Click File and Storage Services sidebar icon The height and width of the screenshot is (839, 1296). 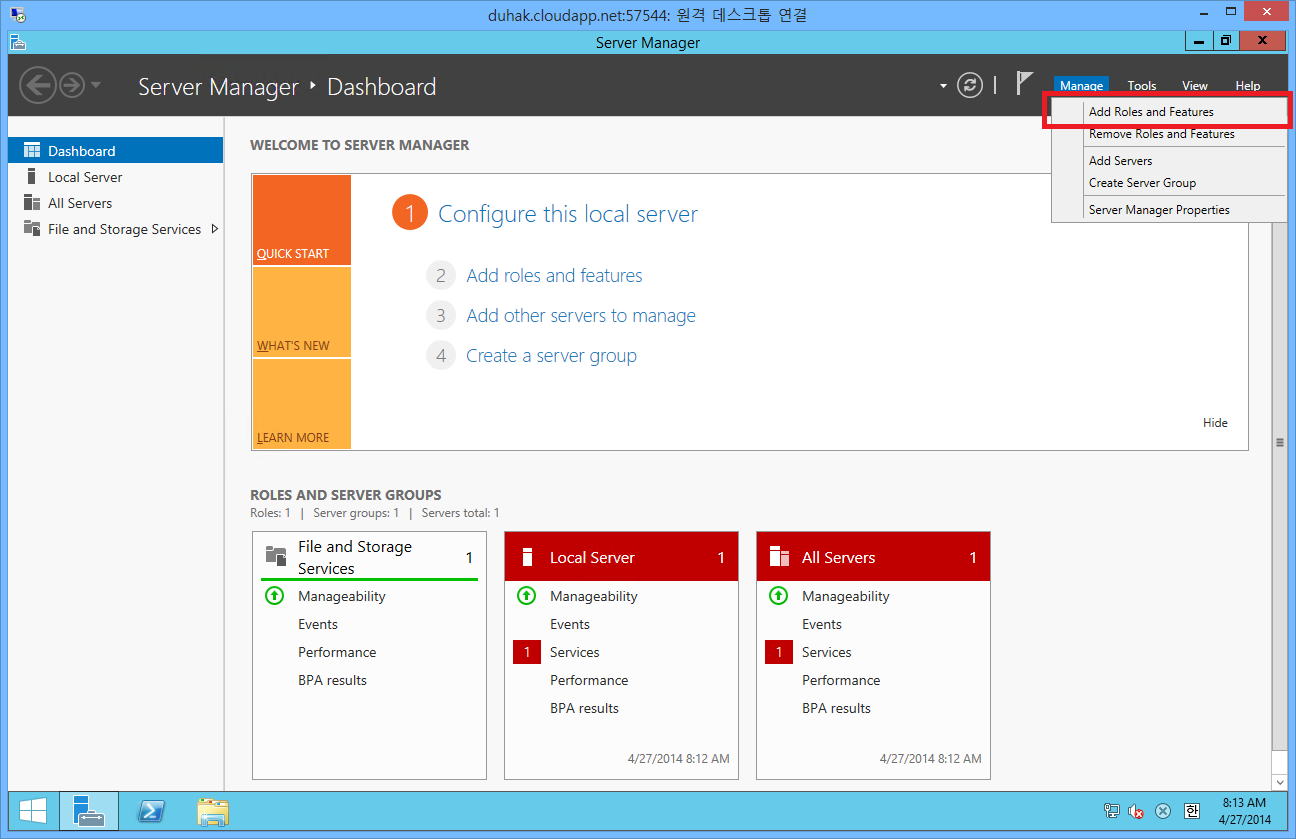pyautogui.click(x=32, y=229)
